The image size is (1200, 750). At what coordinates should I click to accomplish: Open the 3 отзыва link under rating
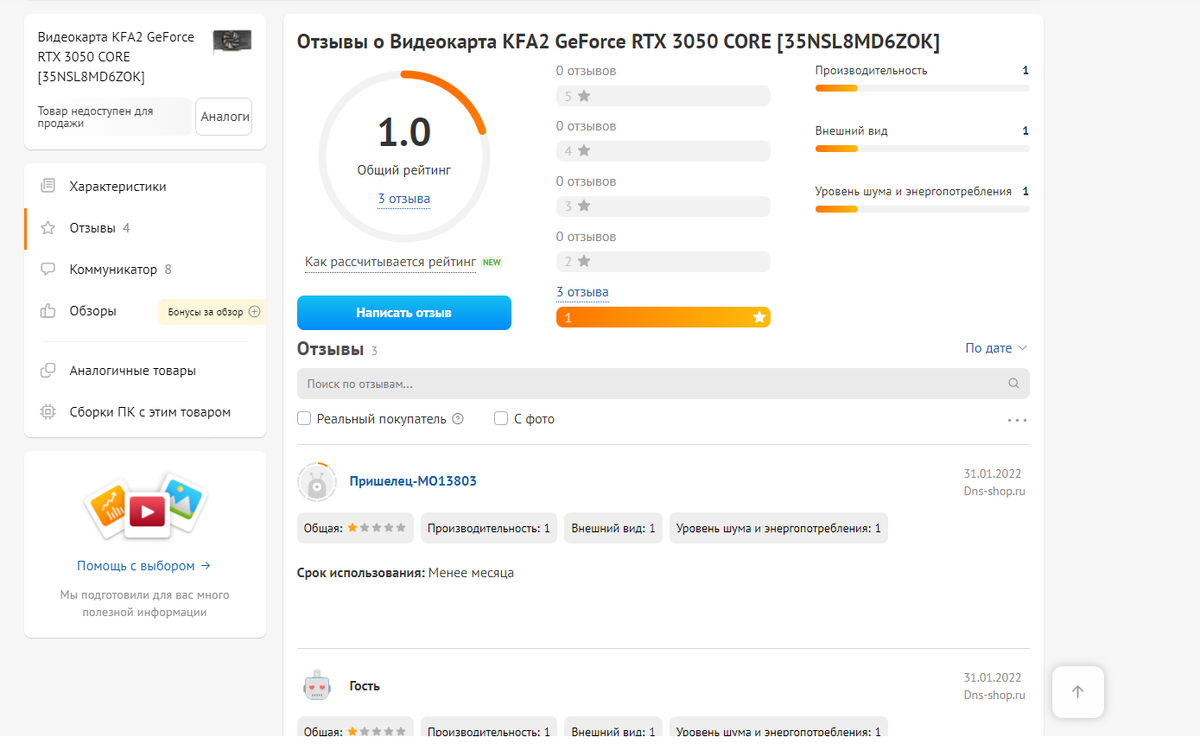tap(404, 199)
